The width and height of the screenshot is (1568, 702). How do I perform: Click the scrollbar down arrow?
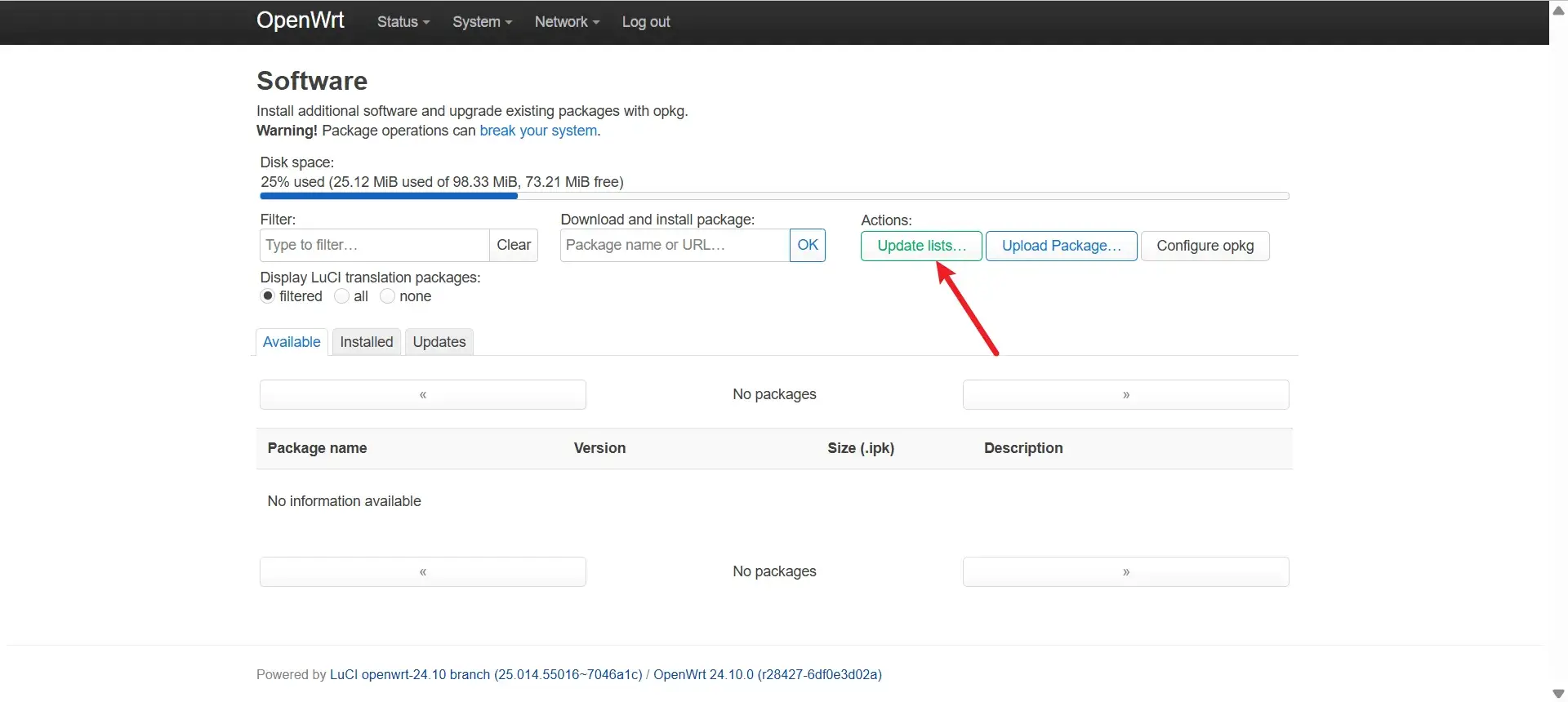pyautogui.click(x=1558, y=693)
